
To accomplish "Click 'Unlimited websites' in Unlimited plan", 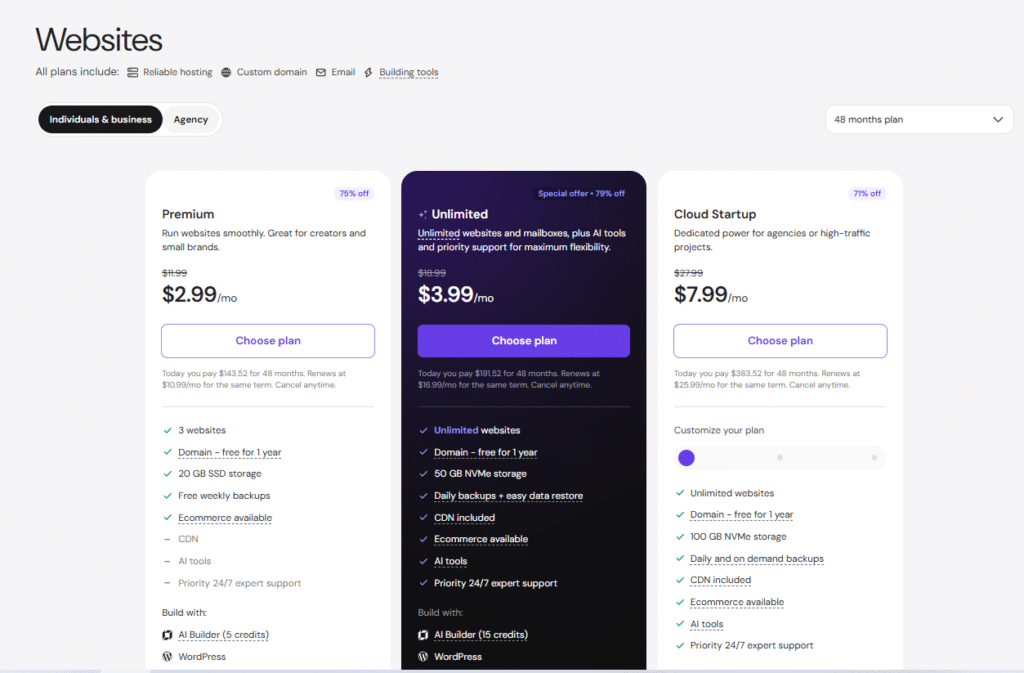I will point(477,430).
